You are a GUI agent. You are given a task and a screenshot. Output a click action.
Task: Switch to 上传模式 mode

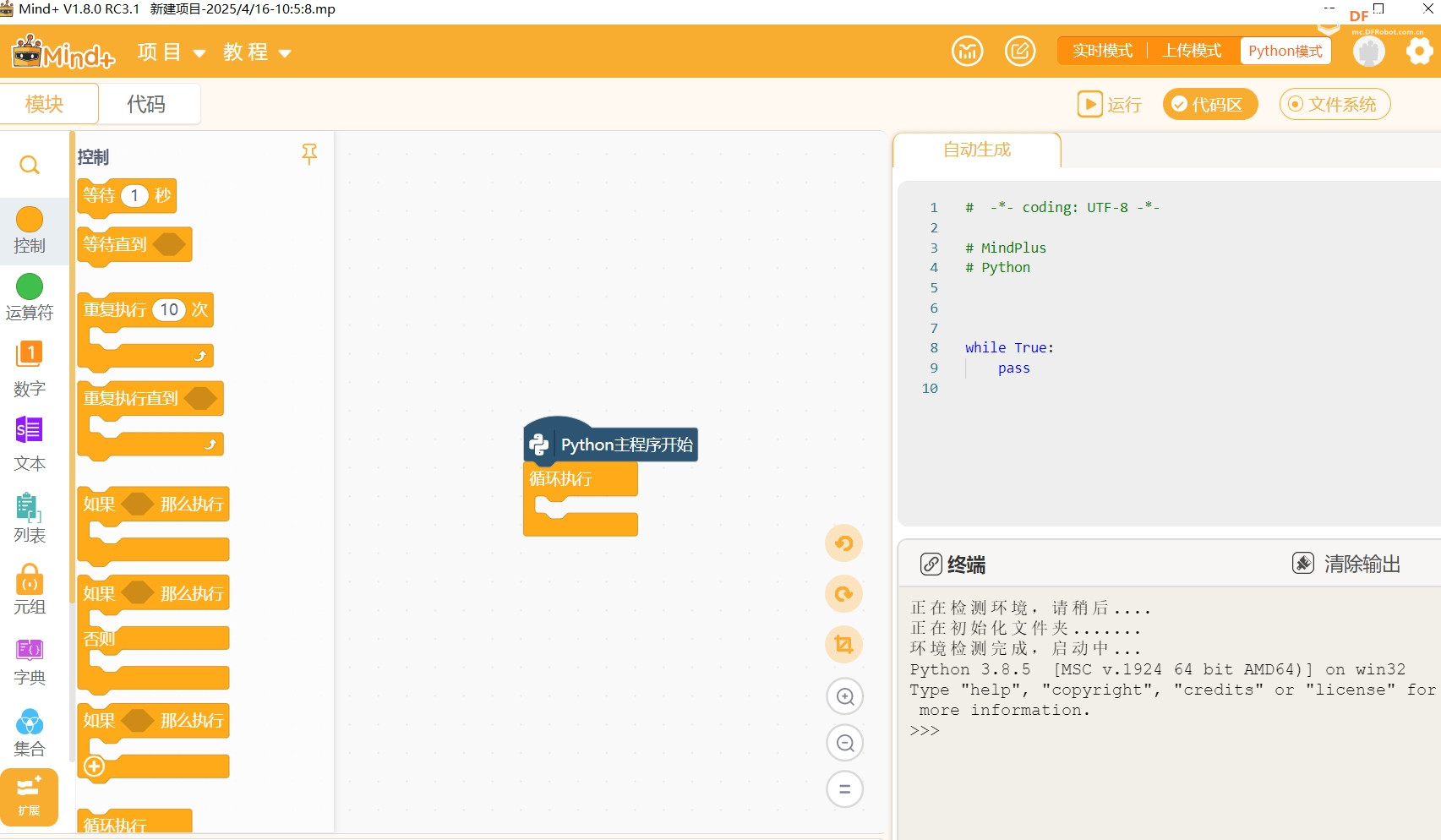[x=1192, y=51]
